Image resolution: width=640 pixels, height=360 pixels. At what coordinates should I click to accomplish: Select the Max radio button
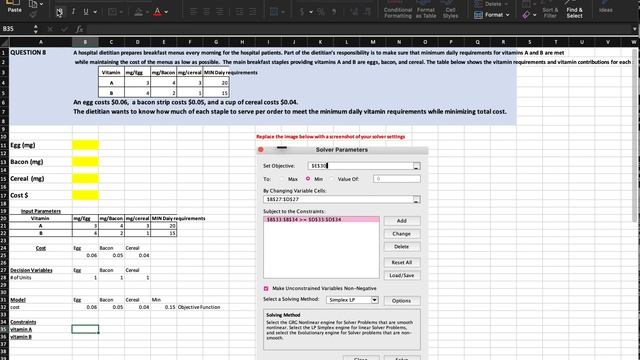click(x=282, y=179)
